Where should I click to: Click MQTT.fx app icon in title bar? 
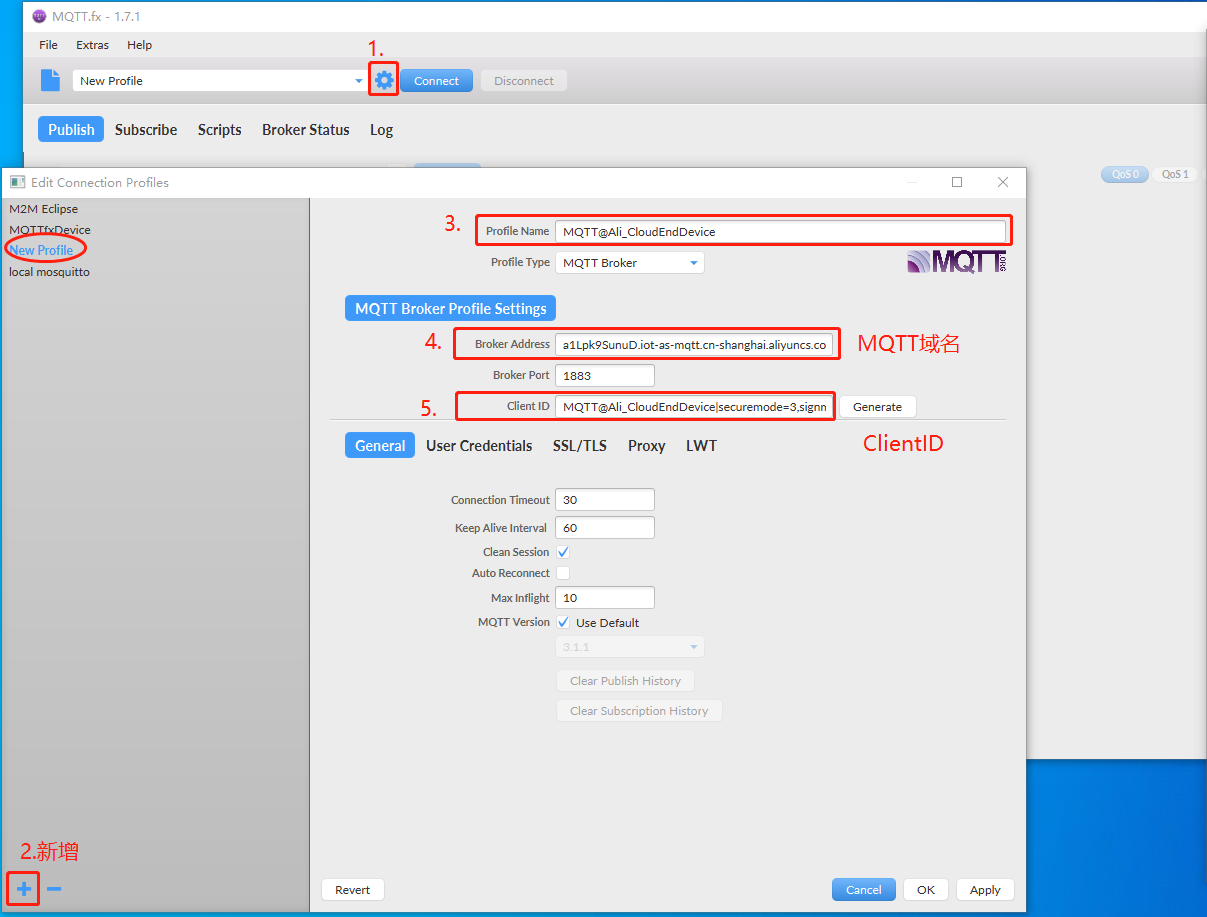click(39, 16)
